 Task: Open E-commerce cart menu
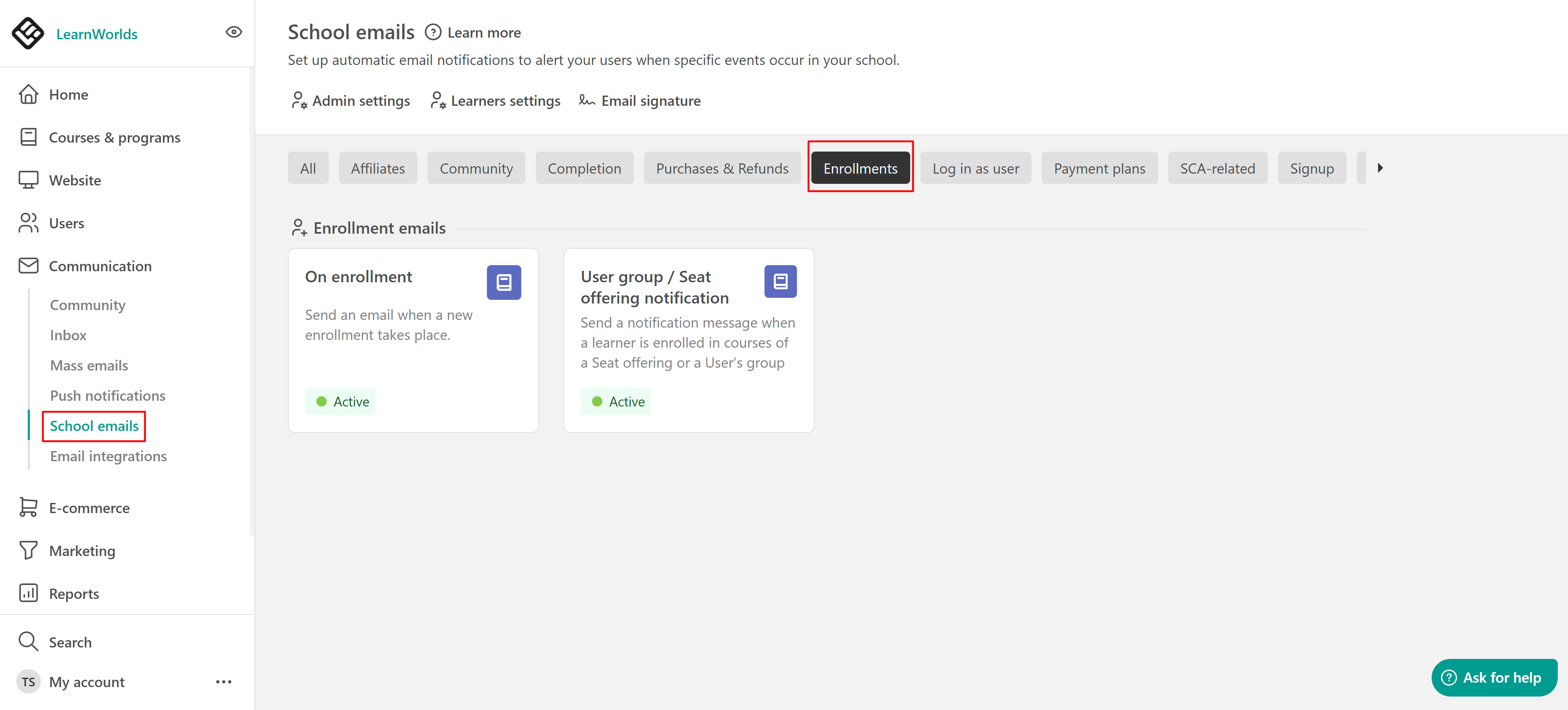coord(28,507)
